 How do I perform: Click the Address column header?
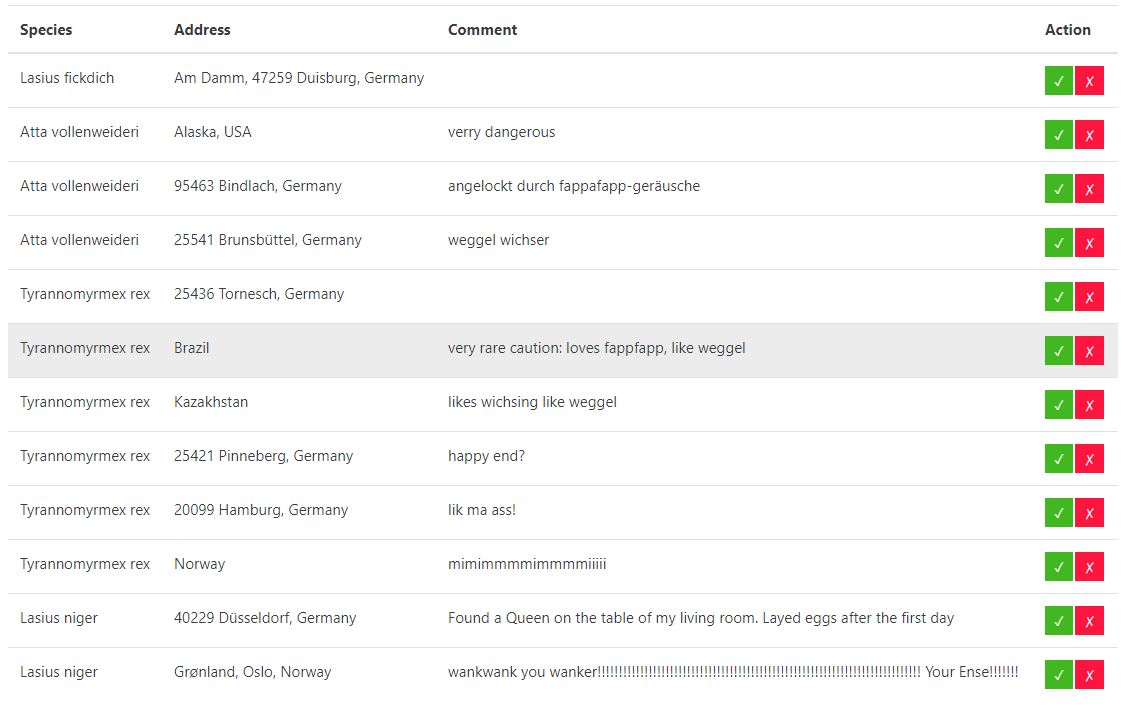click(202, 30)
